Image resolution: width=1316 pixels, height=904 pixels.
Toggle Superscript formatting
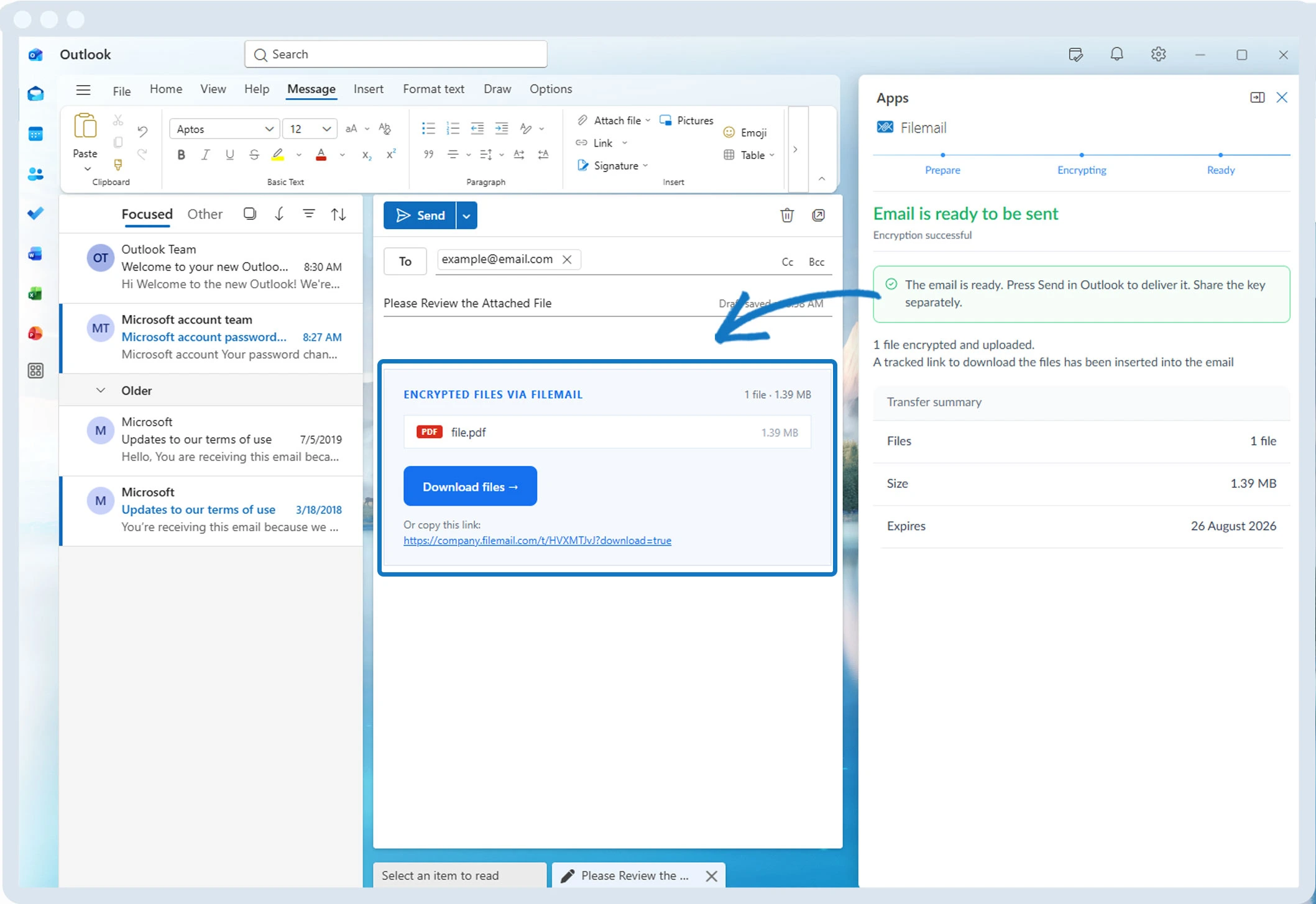click(391, 154)
